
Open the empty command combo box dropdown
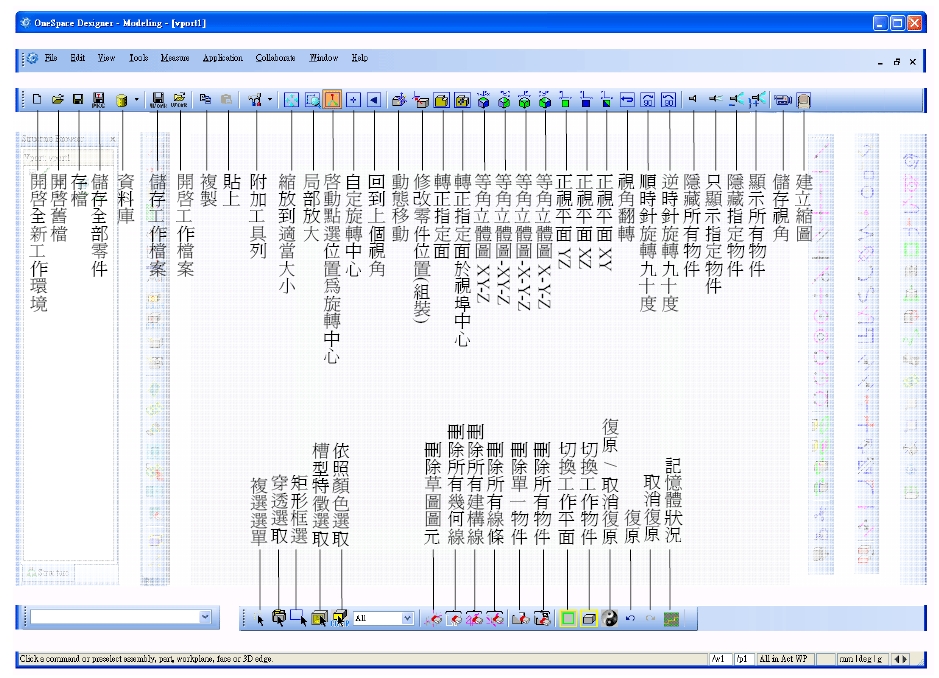205,616
